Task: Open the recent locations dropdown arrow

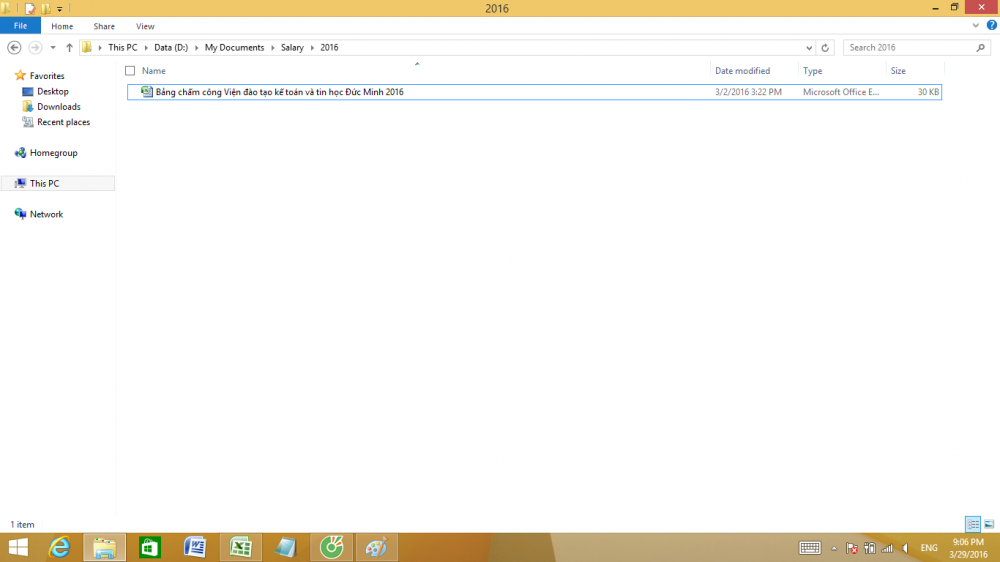Action: (x=53, y=48)
